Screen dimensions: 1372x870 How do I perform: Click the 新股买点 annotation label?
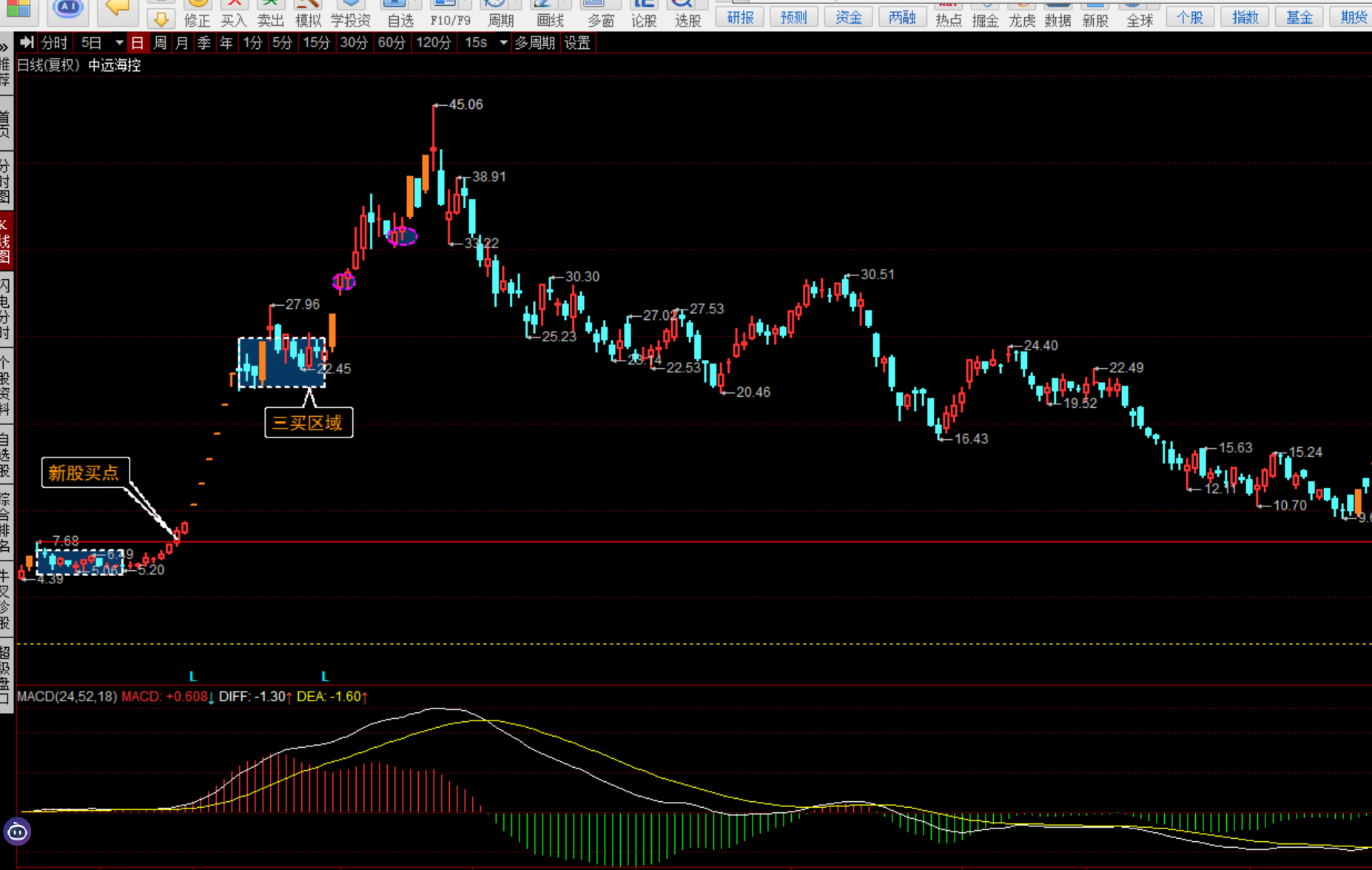[x=84, y=473]
